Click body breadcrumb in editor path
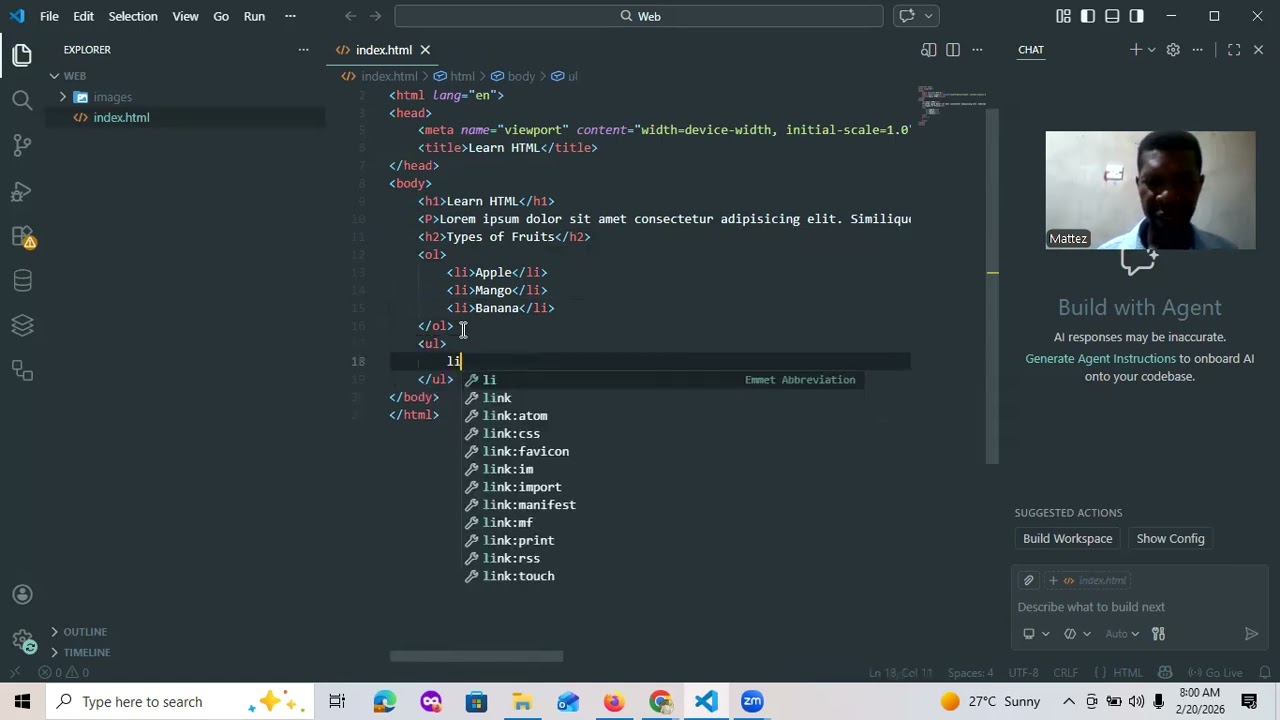Viewport: 1280px width, 720px height. 513,76
